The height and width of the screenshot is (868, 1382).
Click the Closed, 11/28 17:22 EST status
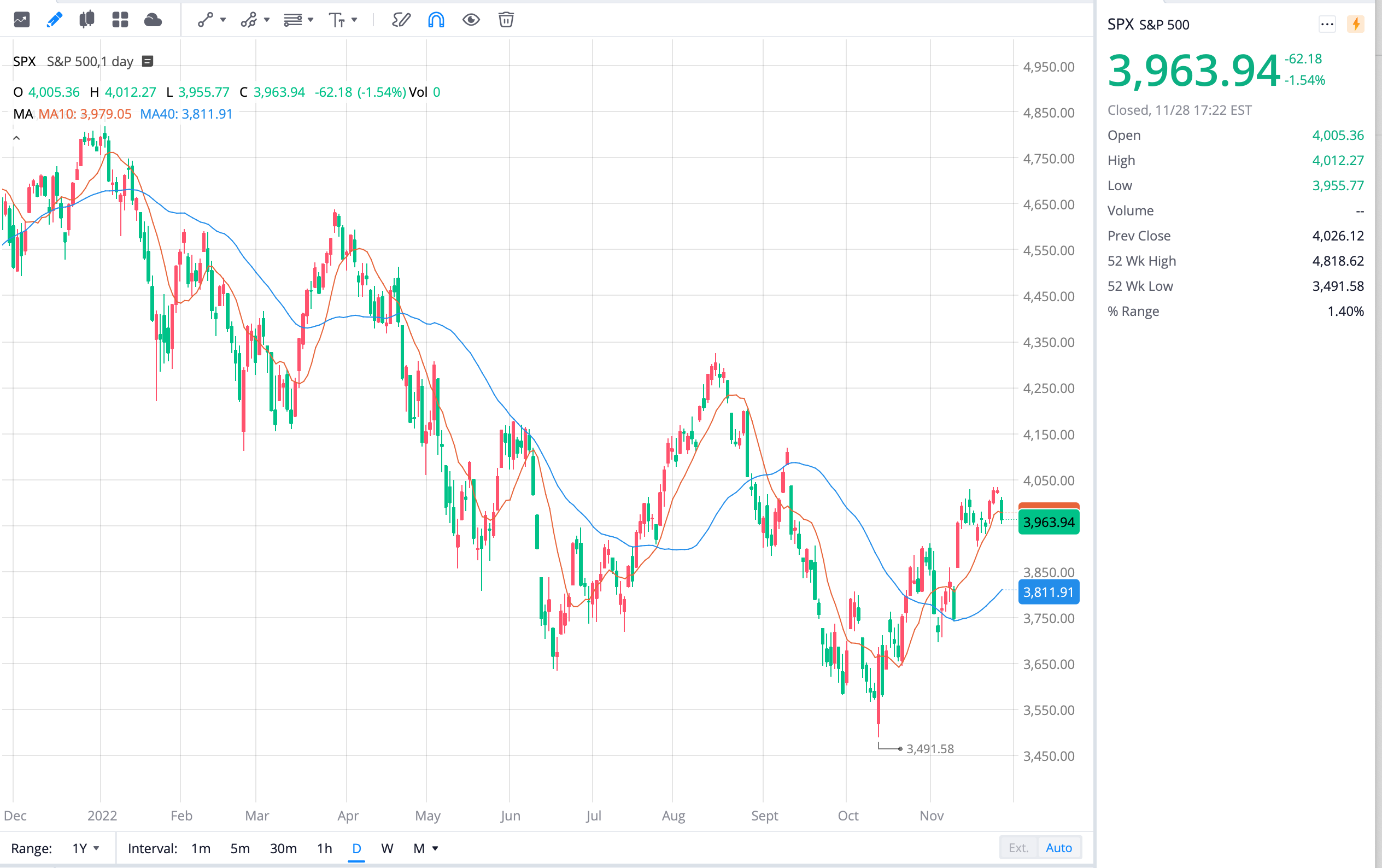pyautogui.click(x=1179, y=110)
